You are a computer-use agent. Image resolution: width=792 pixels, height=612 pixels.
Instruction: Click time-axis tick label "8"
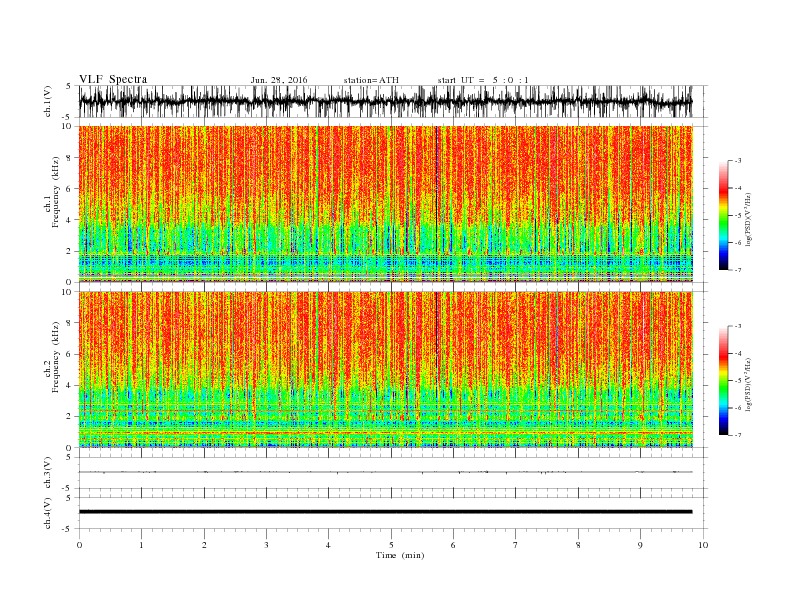click(x=578, y=545)
